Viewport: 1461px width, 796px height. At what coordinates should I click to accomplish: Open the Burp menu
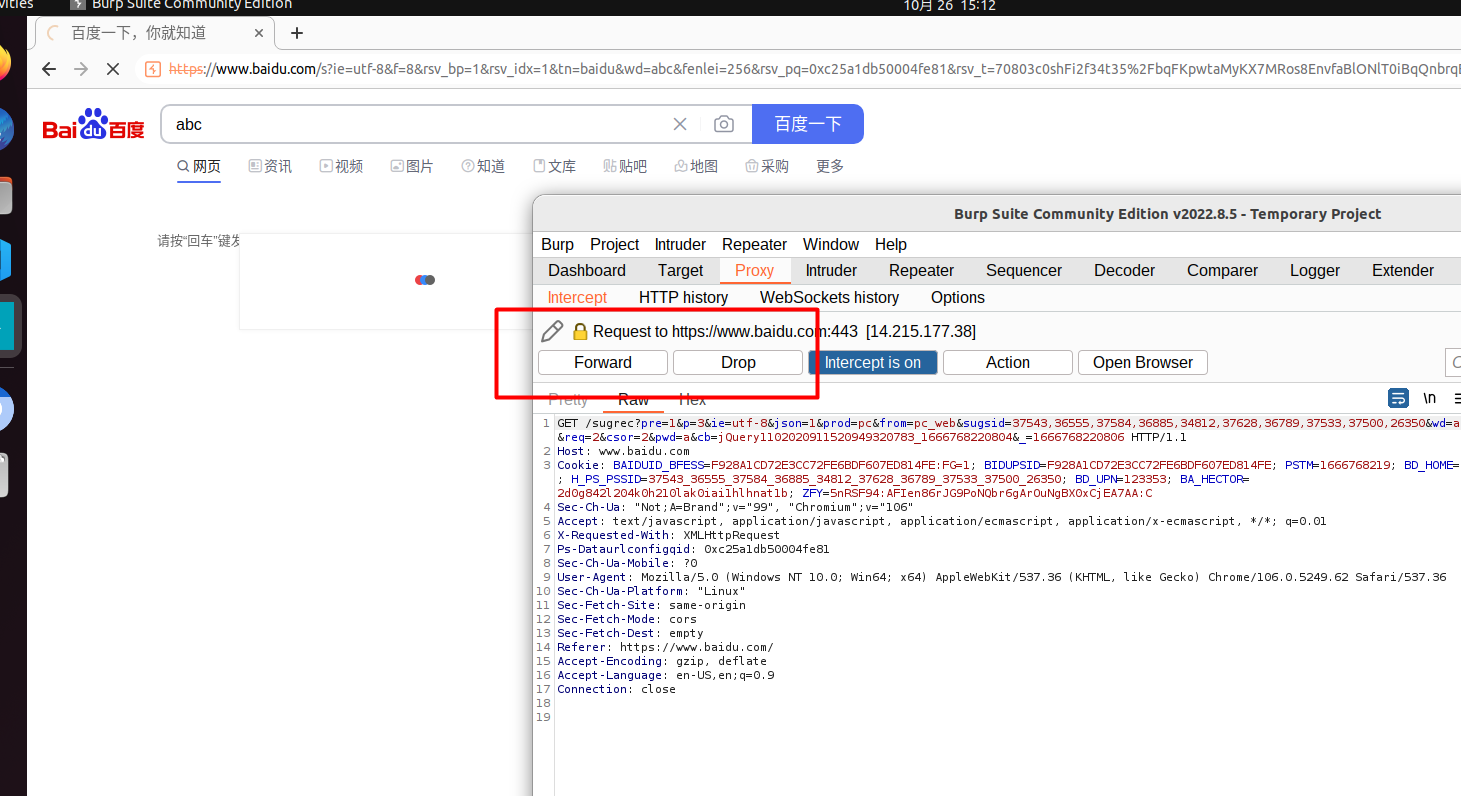coord(557,244)
